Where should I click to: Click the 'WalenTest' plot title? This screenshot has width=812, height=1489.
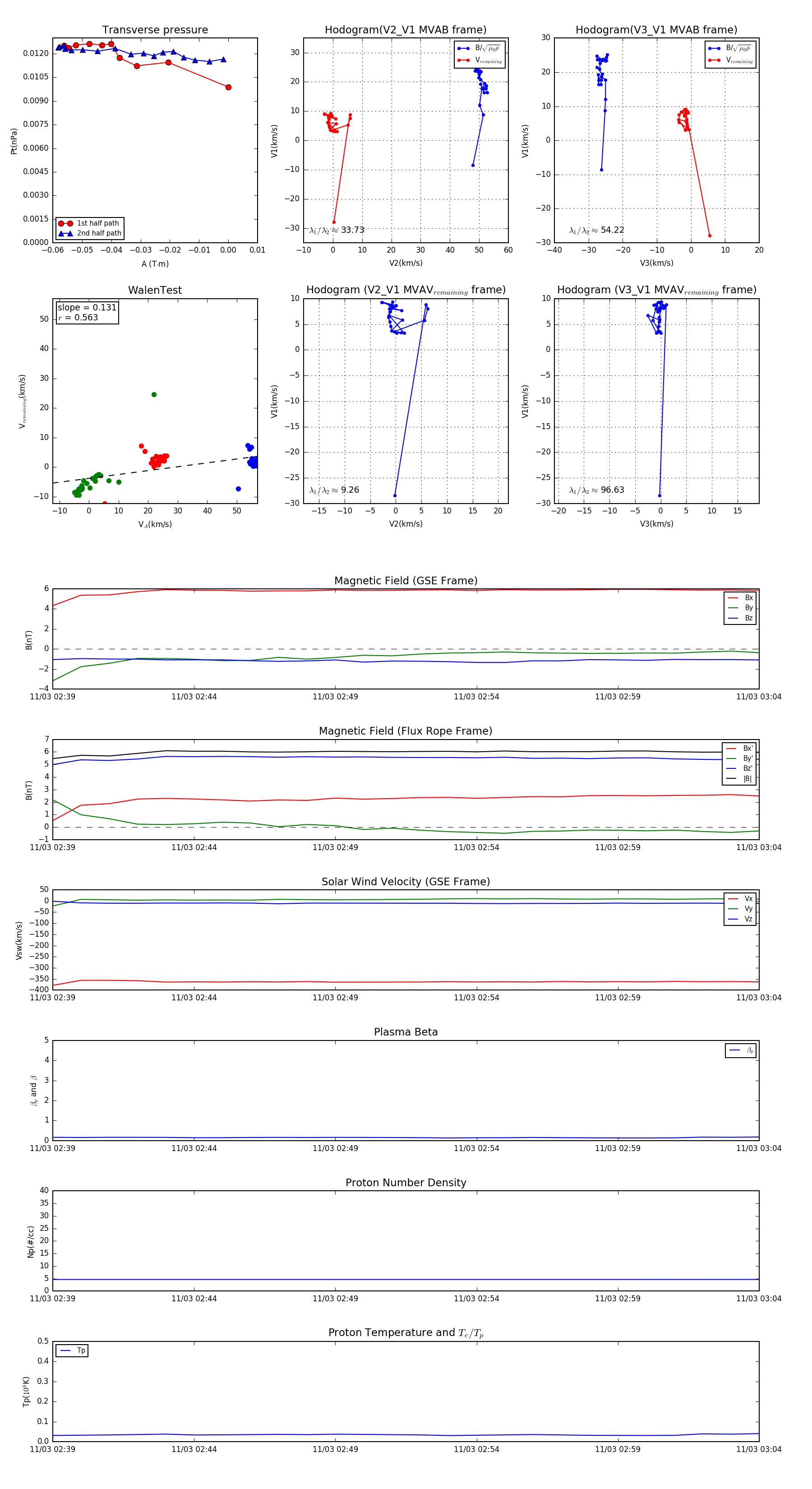click(x=155, y=290)
